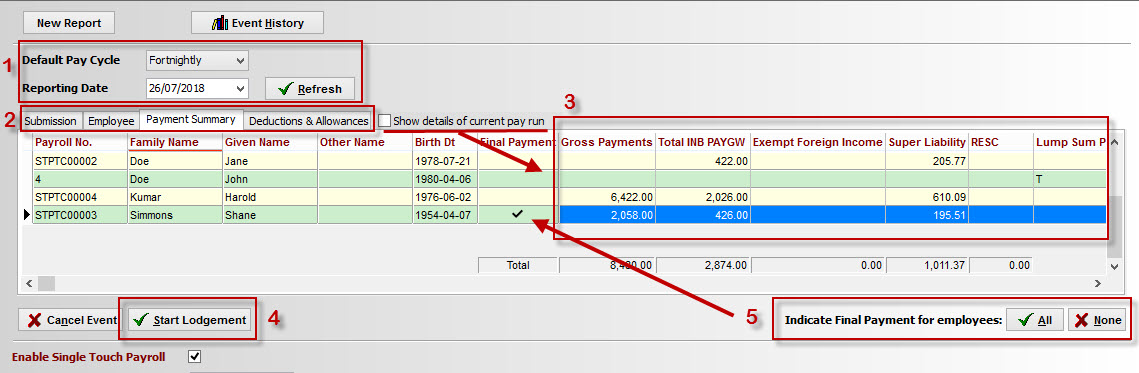Select payroll number STPTC00004 cell
This screenshot has height=373, width=1139.
click(x=80, y=197)
